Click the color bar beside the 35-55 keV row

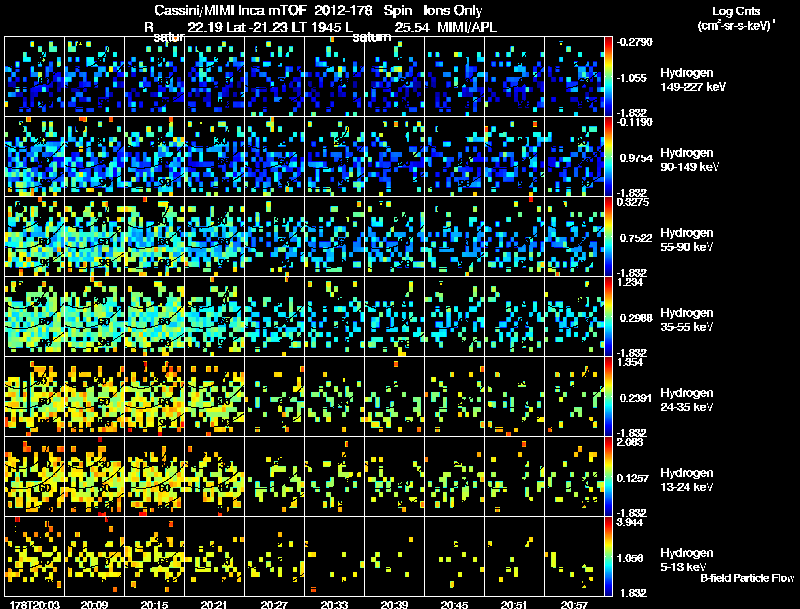(x=608, y=317)
